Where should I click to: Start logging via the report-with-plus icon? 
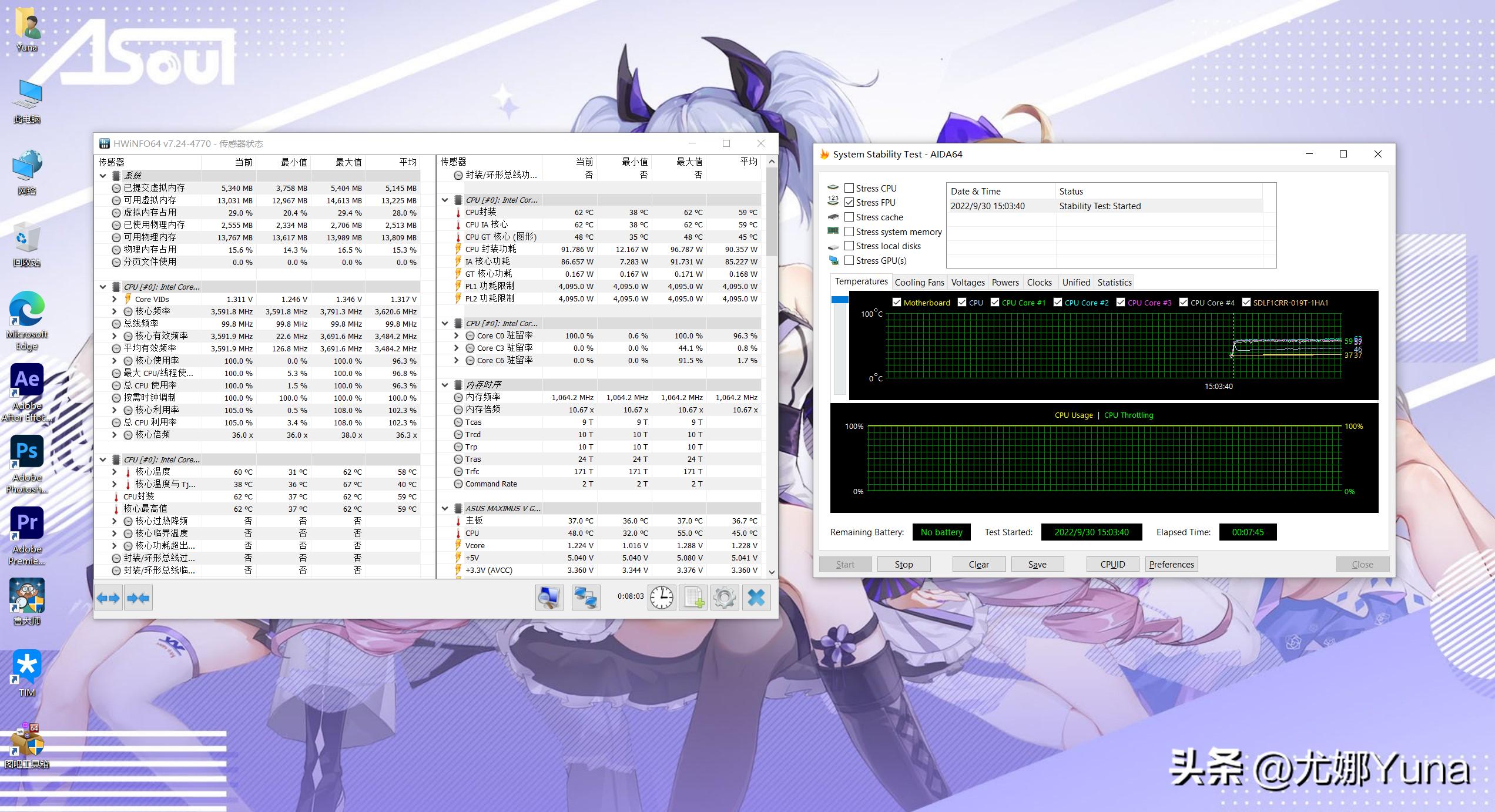[x=693, y=597]
